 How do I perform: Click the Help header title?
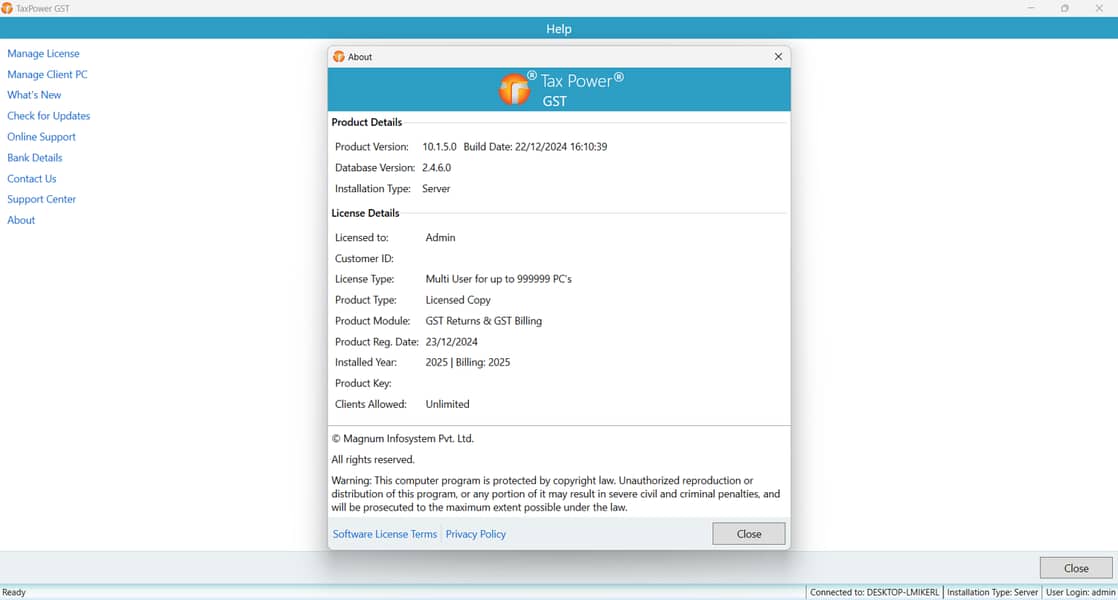coord(559,29)
